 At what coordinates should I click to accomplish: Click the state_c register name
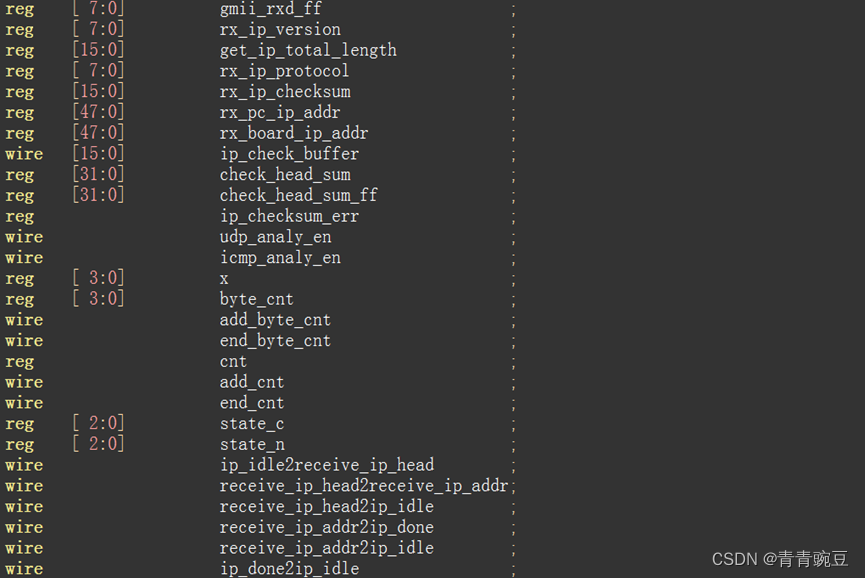tap(252, 424)
